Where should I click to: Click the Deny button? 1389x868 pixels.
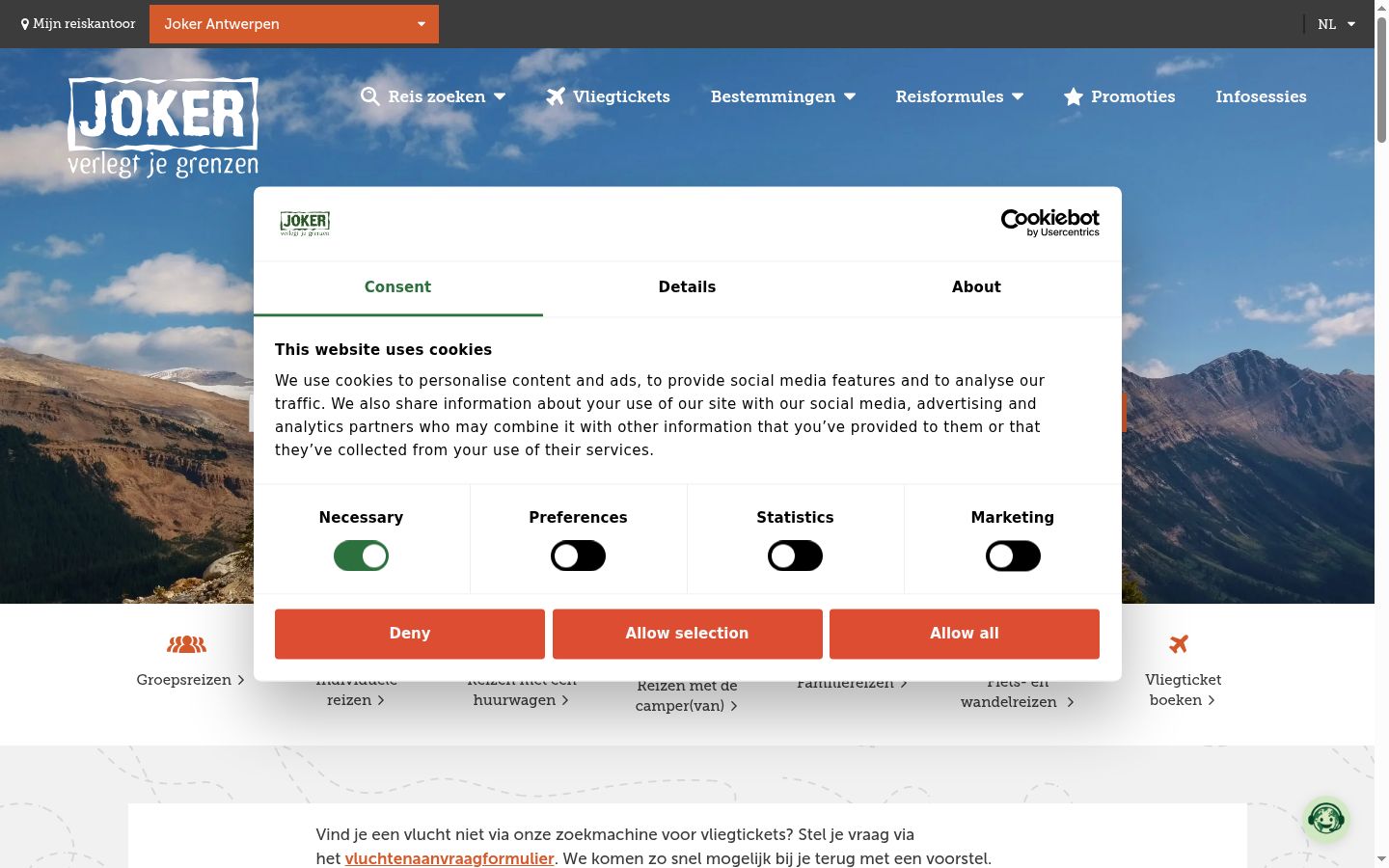(410, 634)
